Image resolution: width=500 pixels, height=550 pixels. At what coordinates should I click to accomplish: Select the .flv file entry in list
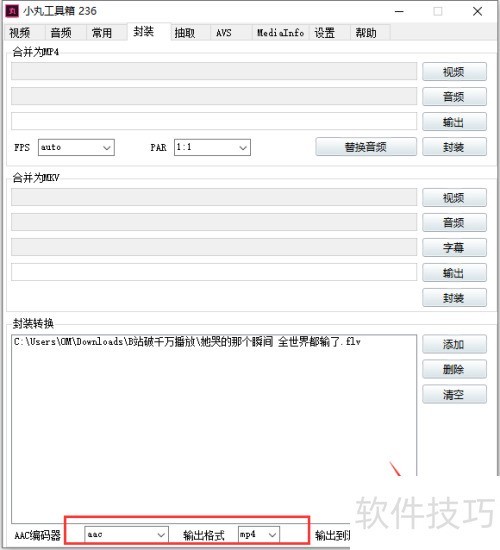tap(187, 342)
